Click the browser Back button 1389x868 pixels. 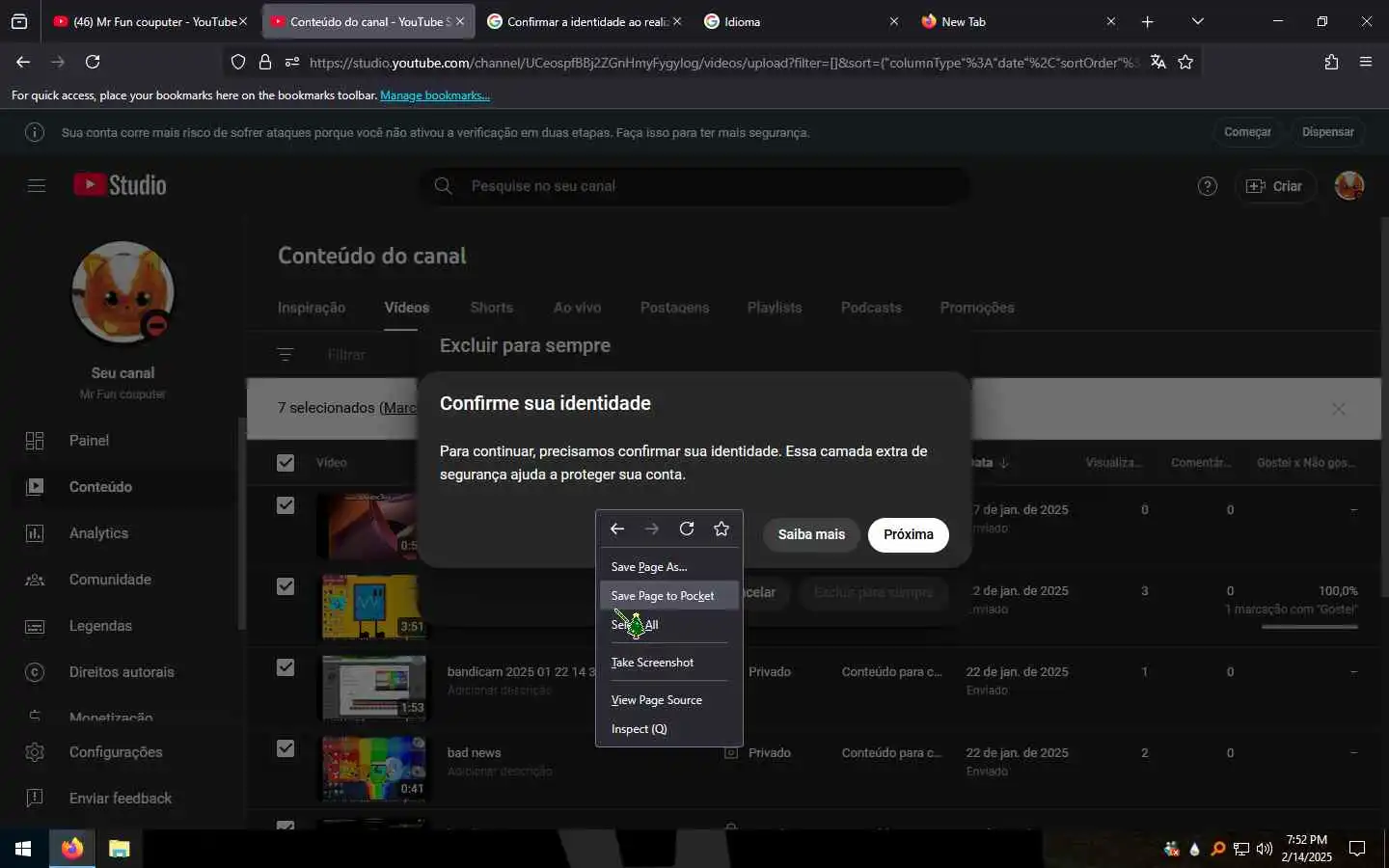(23, 62)
